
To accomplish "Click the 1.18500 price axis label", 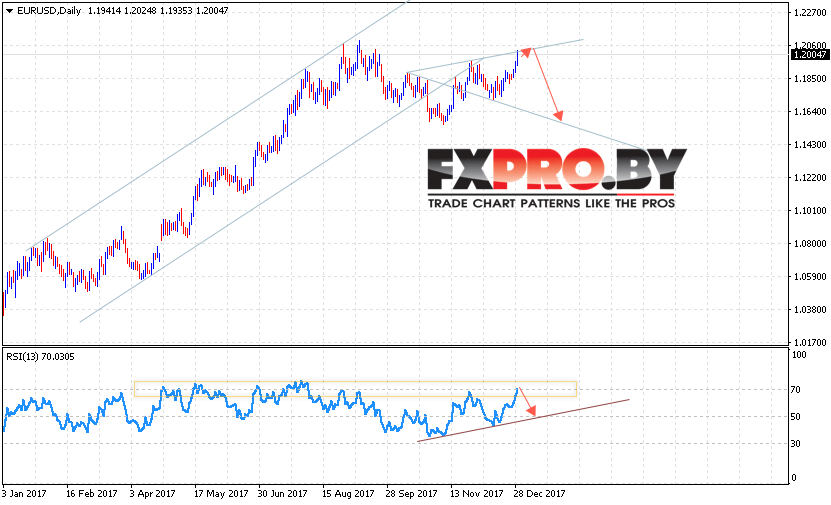I will (810, 79).
